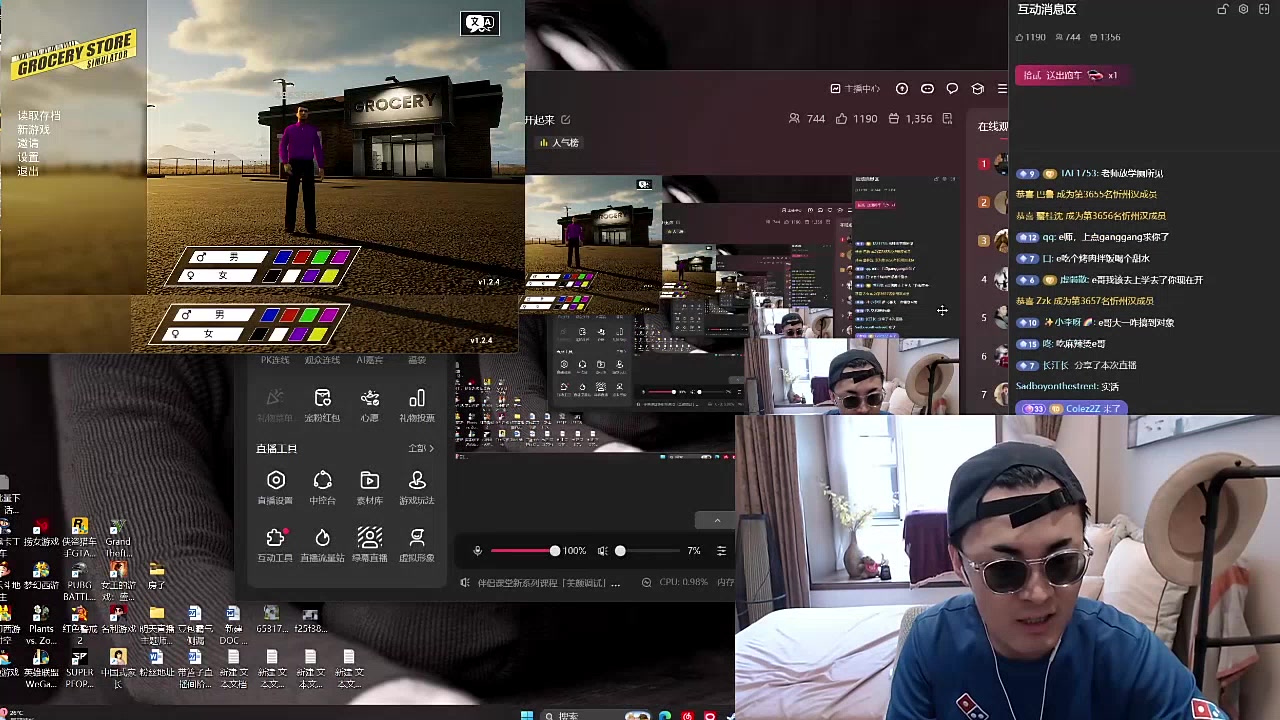Open the 虚拟形象 virtual avatar tool

417,545
